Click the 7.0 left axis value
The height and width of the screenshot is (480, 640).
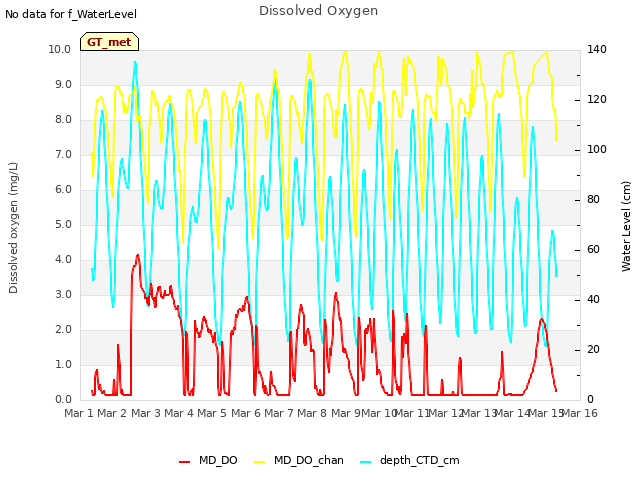tap(63, 155)
